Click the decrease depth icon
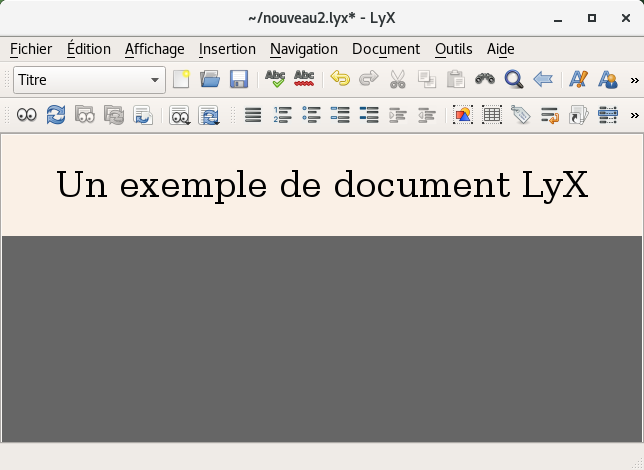This screenshot has height=470, width=644. click(427, 115)
